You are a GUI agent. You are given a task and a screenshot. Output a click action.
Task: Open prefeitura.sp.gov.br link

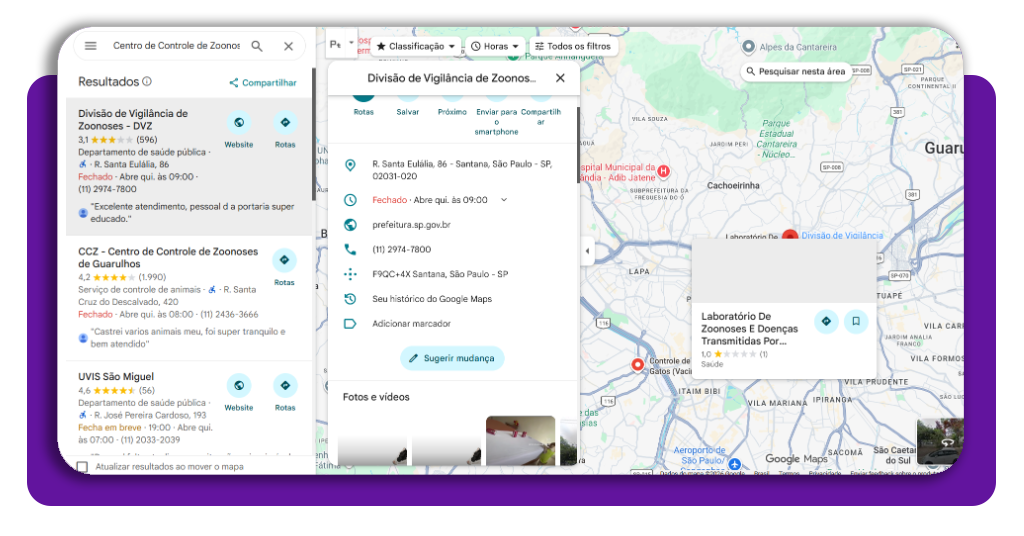click(411, 225)
